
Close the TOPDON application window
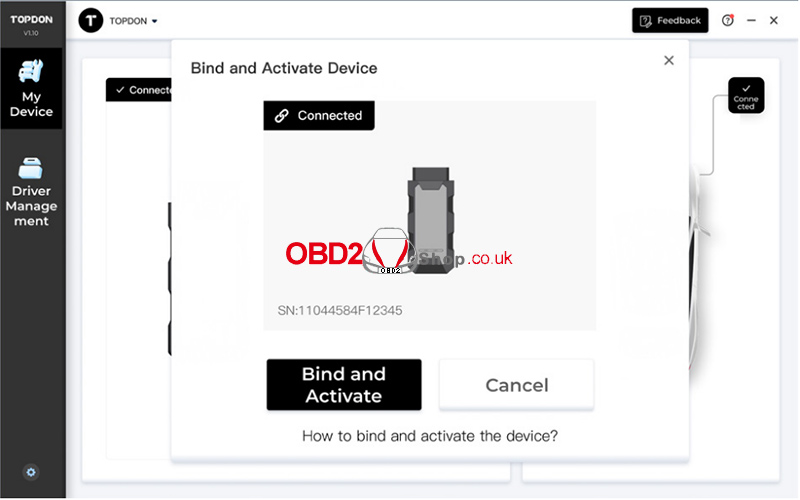pyautogui.click(x=773, y=20)
